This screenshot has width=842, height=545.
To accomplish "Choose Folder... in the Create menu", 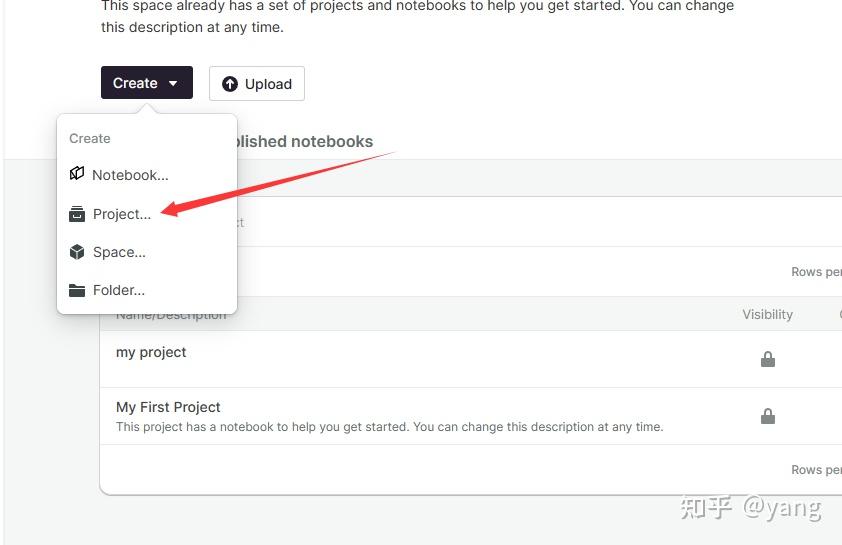I will pyautogui.click(x=119, y=291).
